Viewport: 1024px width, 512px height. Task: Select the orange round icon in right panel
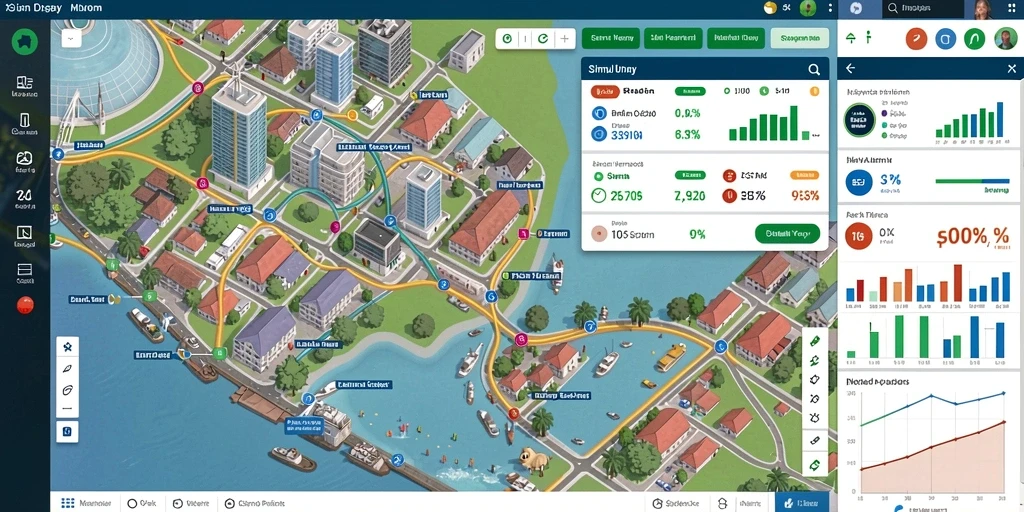(x=916, y=39)
